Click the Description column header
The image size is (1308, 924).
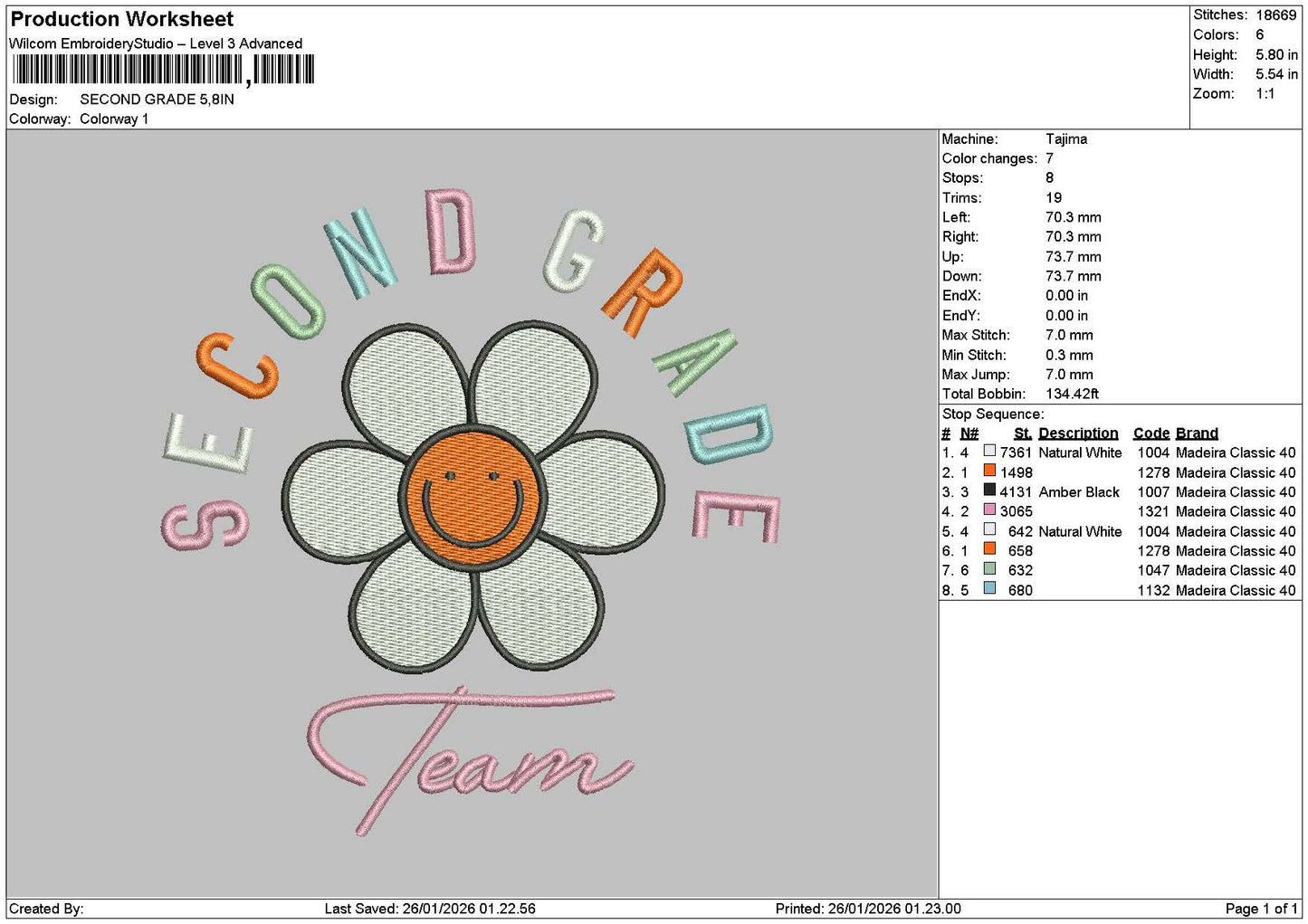click(x=1078, y=433)
